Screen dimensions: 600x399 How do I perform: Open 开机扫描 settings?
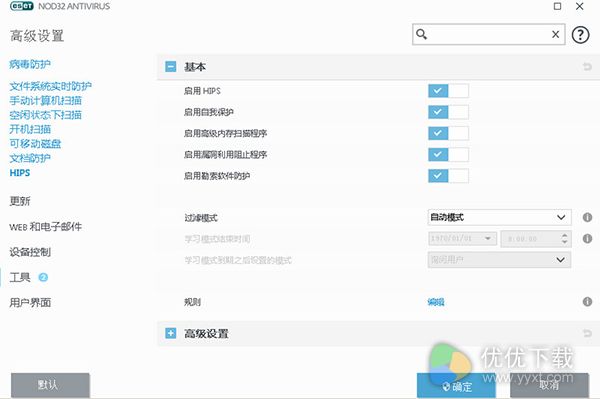coord(30,129)
